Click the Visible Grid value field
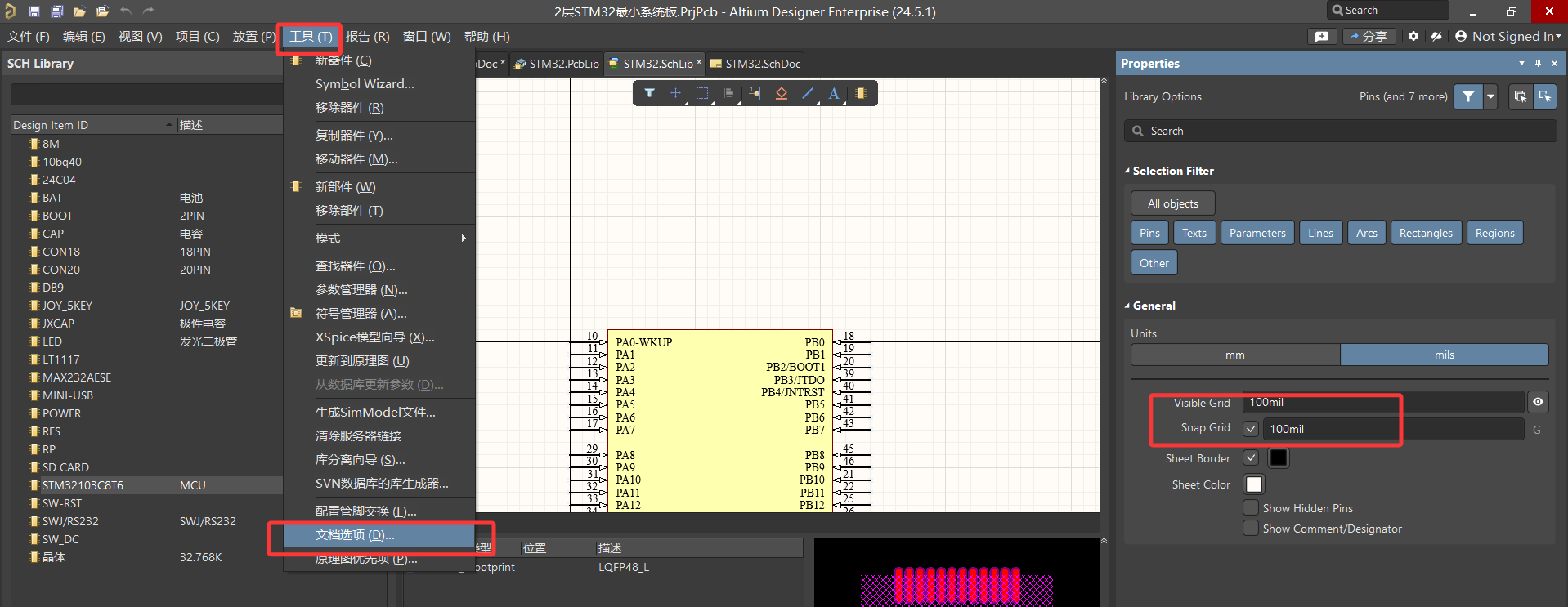Screen dimensions: 1568x607 [1383, 402]
